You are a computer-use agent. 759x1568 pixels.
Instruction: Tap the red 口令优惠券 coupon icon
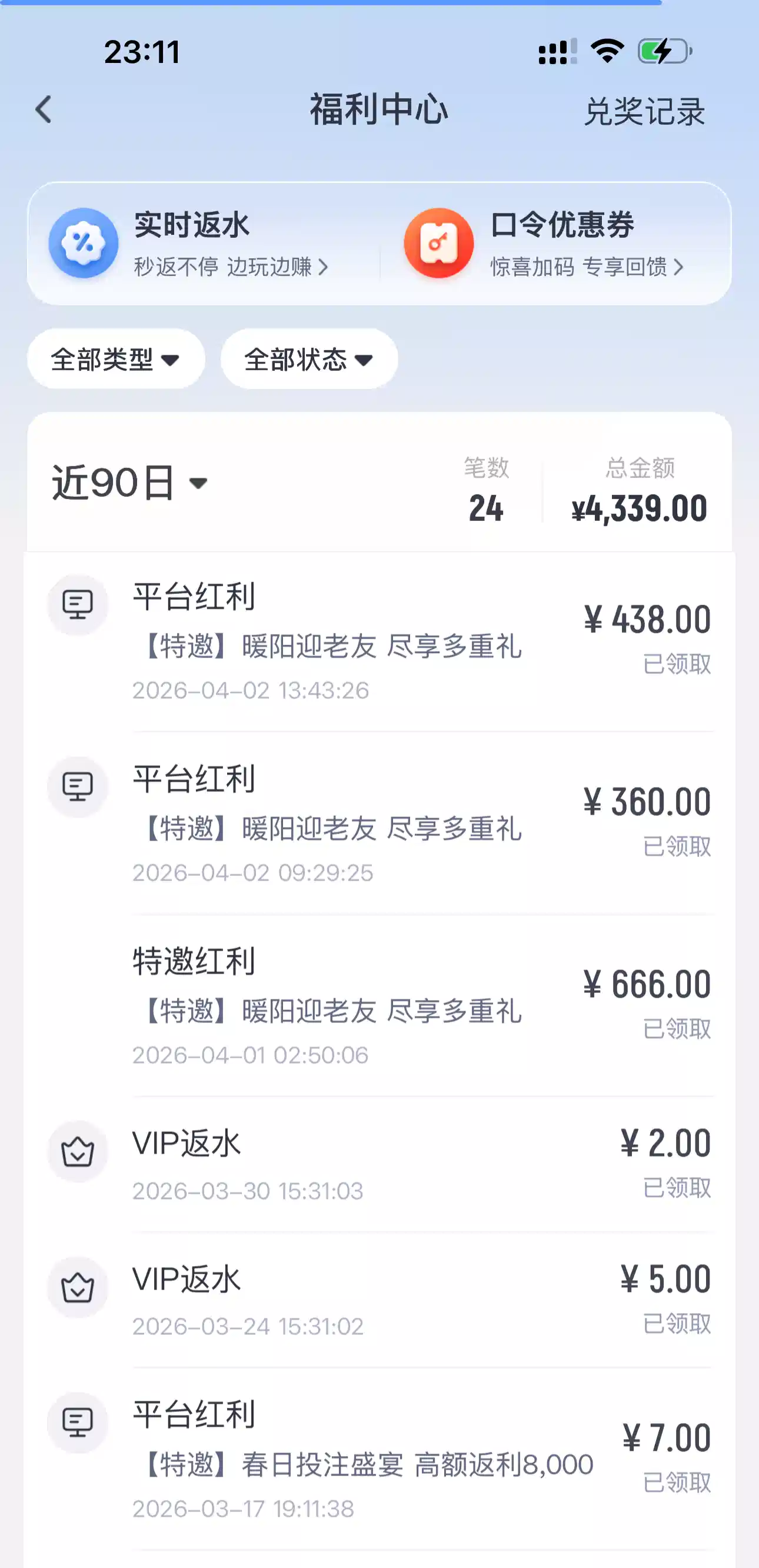pos(438,243)
